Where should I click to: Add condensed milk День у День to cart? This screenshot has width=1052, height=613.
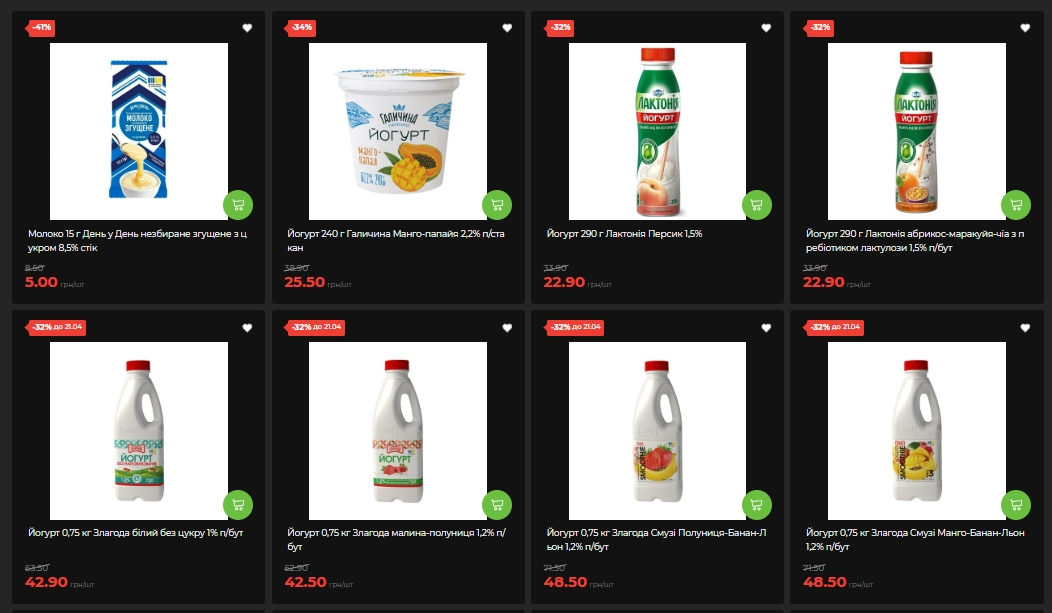(x=238, y=205)
